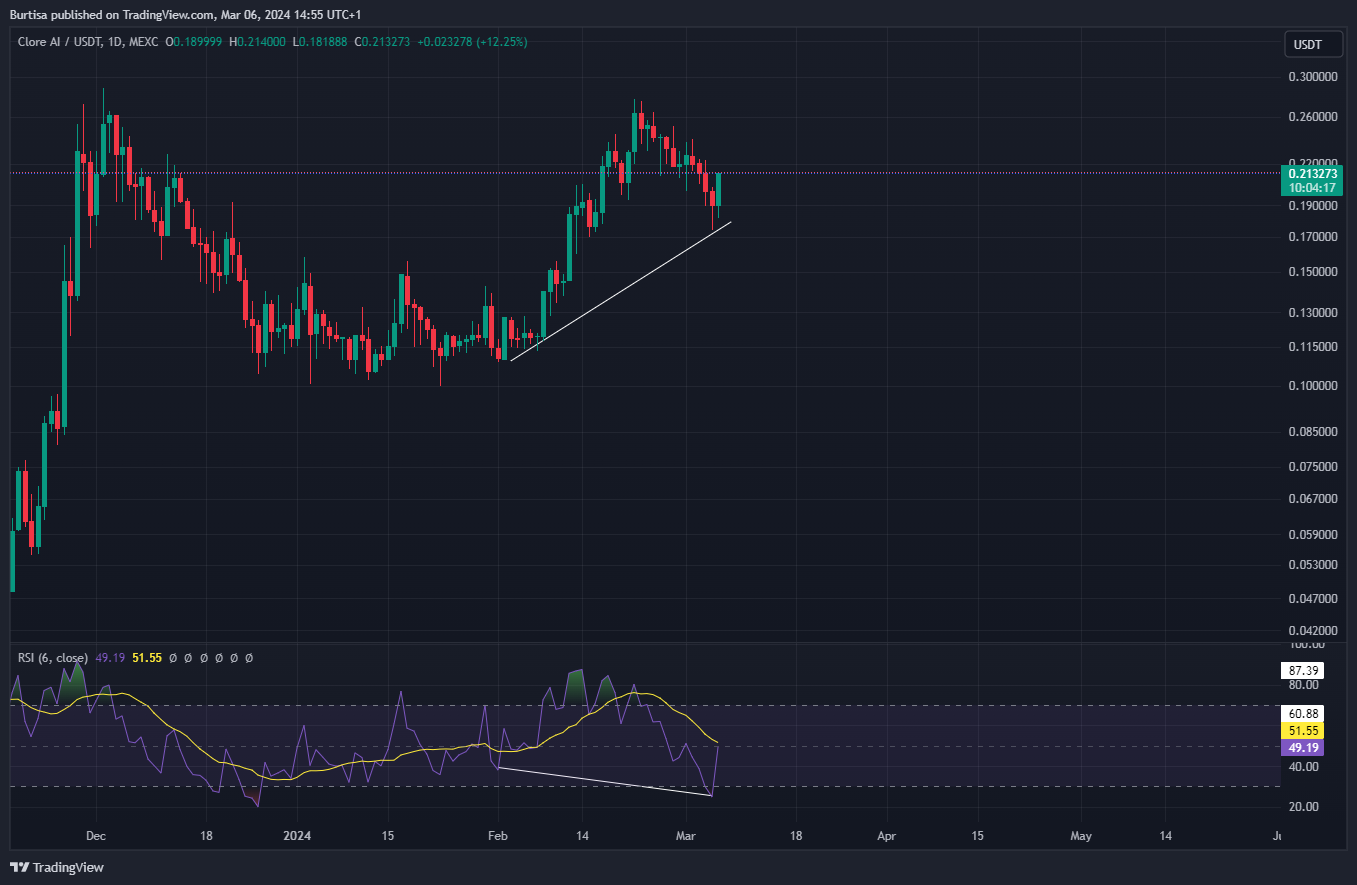The image size is (1357, 885).
Task: Click the yellow RSI MA value 51.55 in legend
Action: (147, 658)
